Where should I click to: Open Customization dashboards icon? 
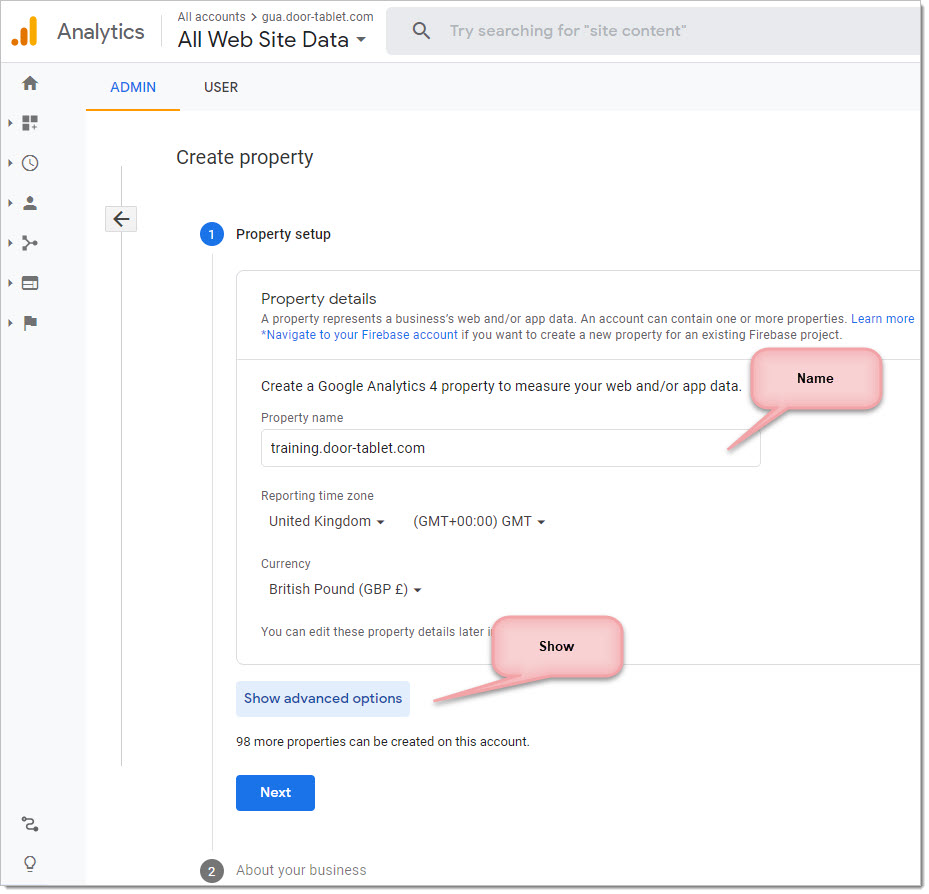click(30, 123)
